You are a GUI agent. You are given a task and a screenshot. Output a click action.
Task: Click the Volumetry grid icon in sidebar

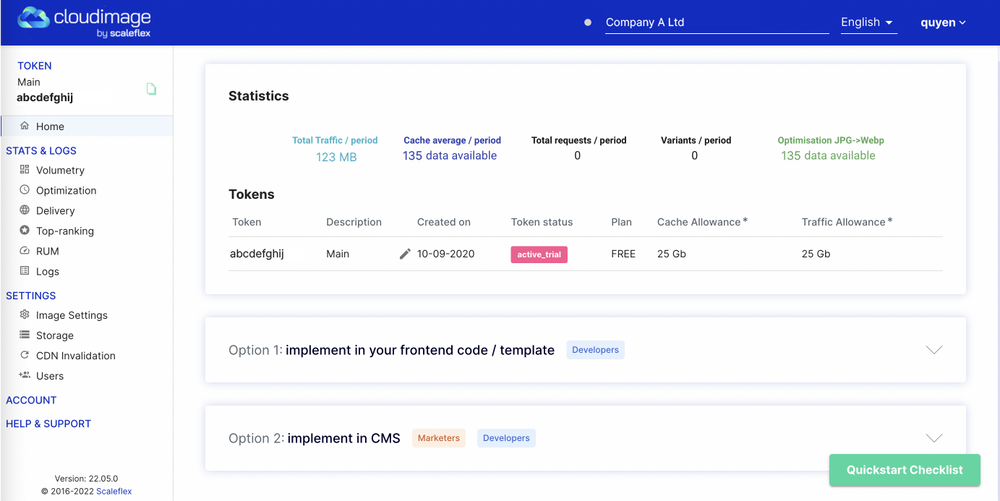[25, 170]
